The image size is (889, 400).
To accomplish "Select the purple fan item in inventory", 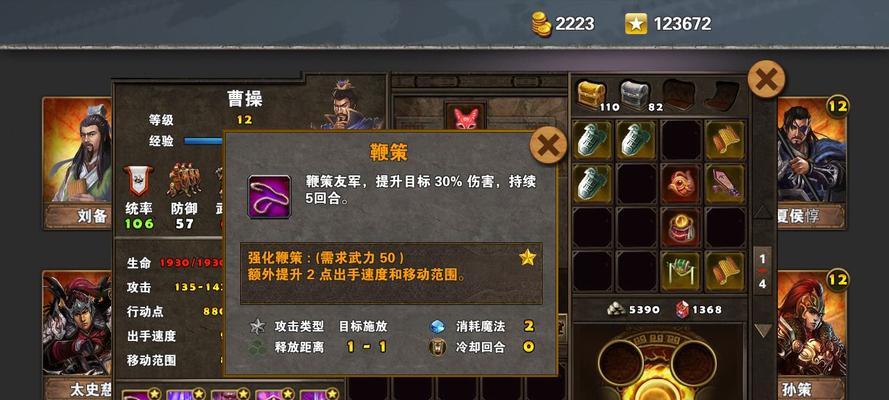I will pos(725,184).
